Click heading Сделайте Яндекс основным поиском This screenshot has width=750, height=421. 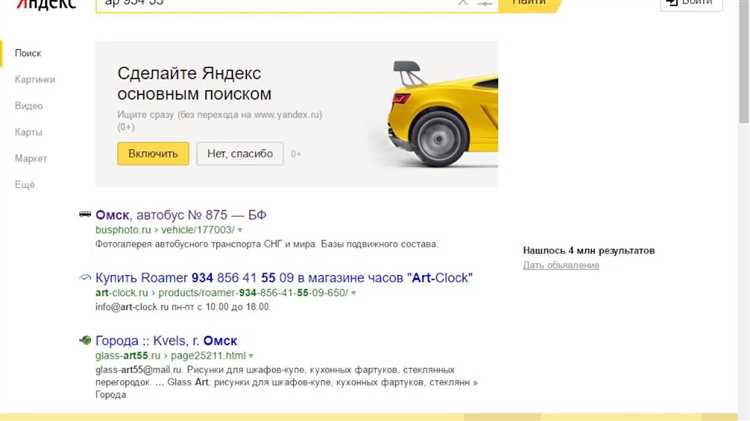pos(194,84)
